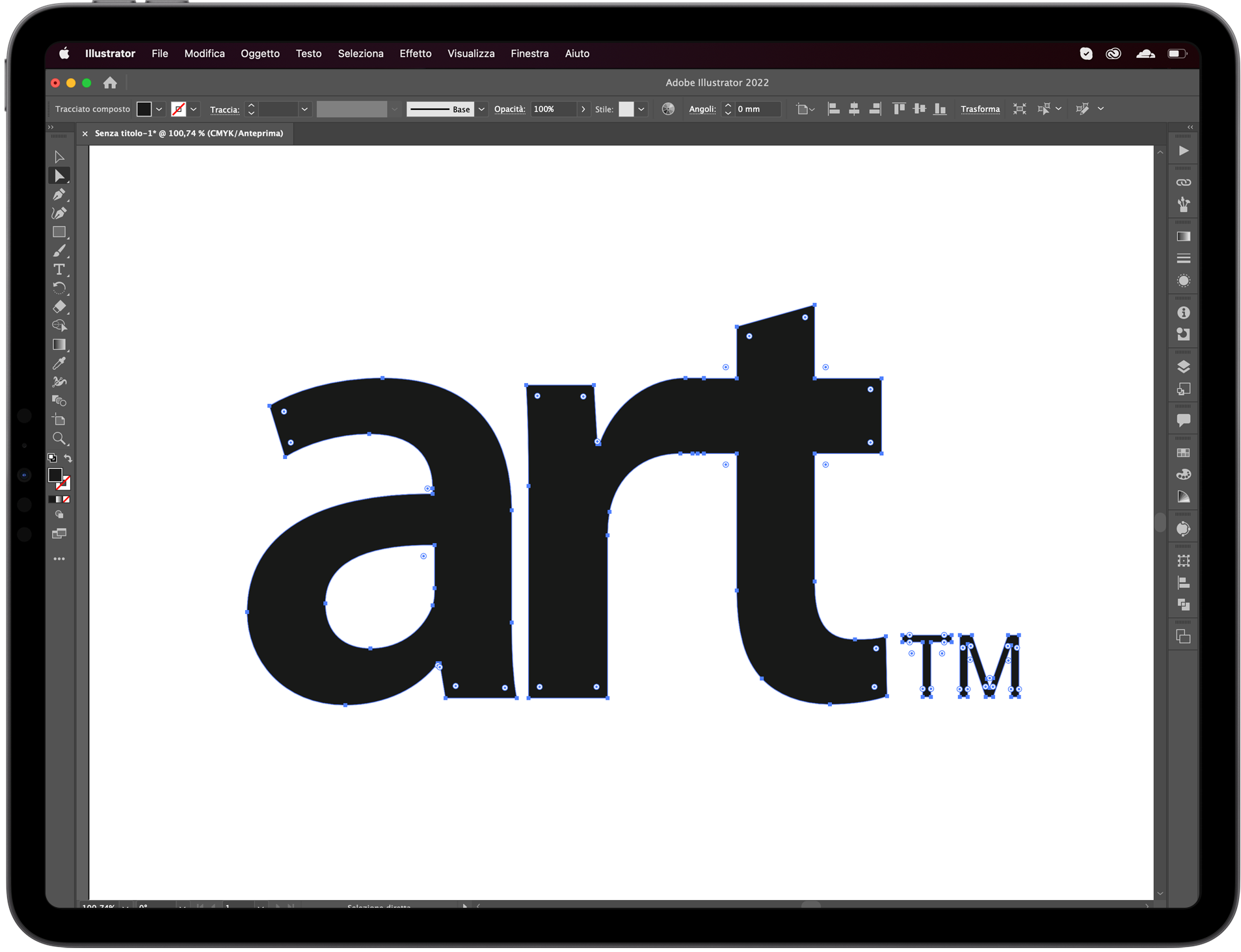Open the Oggetto menu

pyautogui.click(x=260, y=53)
